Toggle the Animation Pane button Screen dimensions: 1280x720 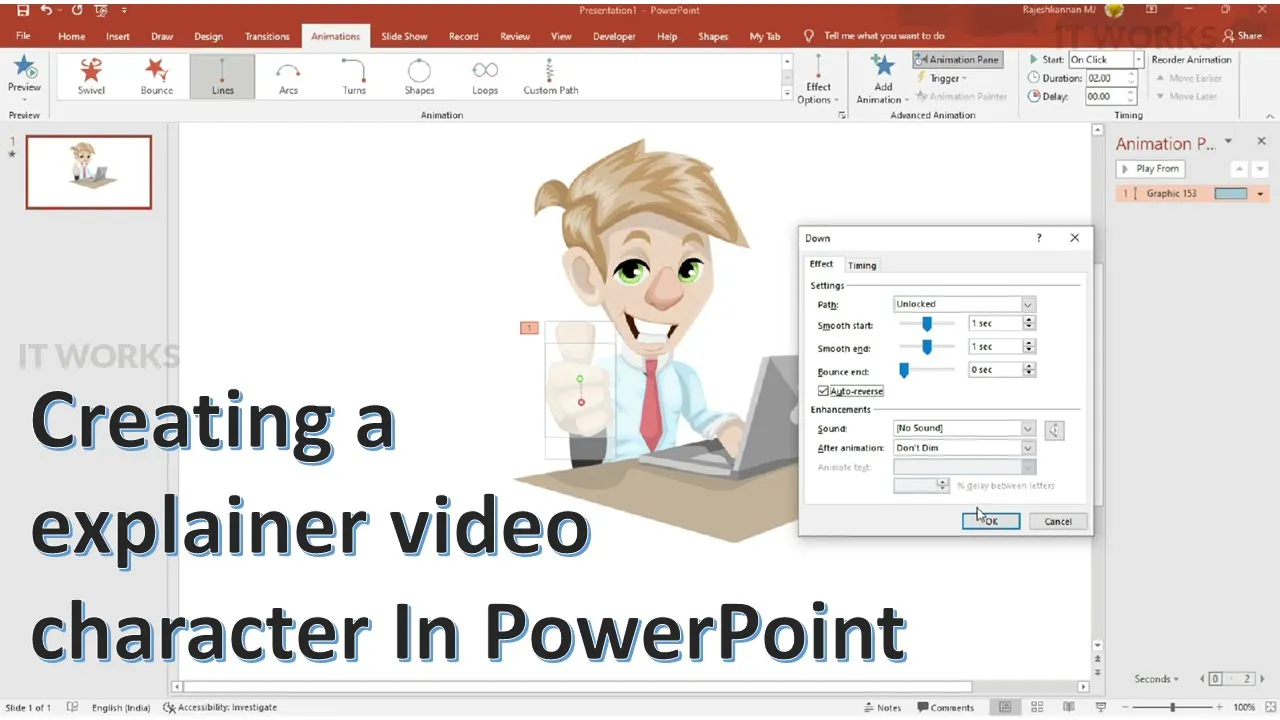(957, 60)
